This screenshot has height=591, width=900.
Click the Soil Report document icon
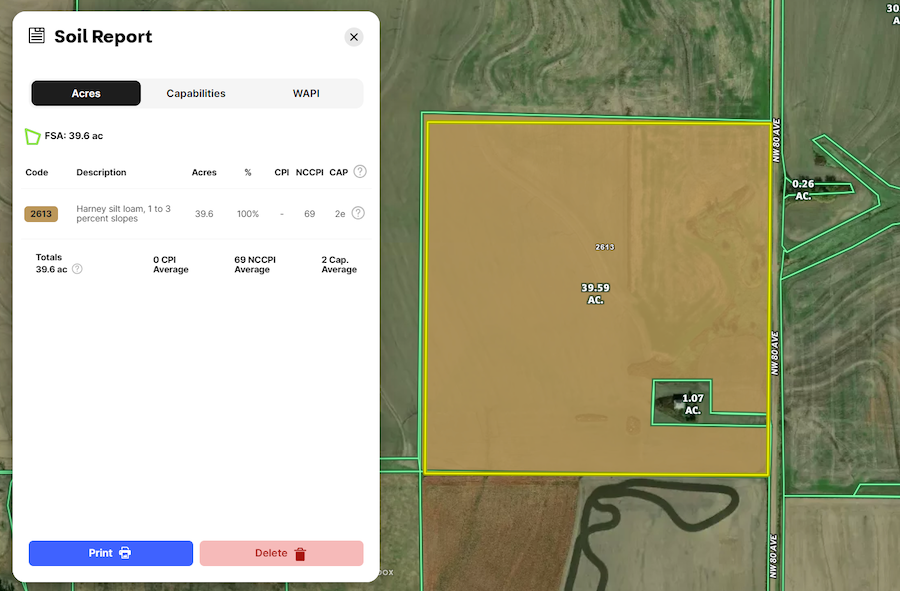click(x=37, y=36)
